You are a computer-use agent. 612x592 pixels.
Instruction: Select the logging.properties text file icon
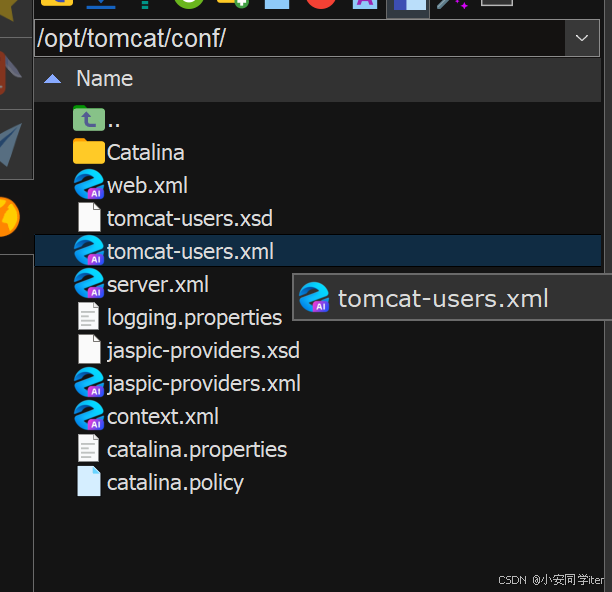click(x=89, y=318)
